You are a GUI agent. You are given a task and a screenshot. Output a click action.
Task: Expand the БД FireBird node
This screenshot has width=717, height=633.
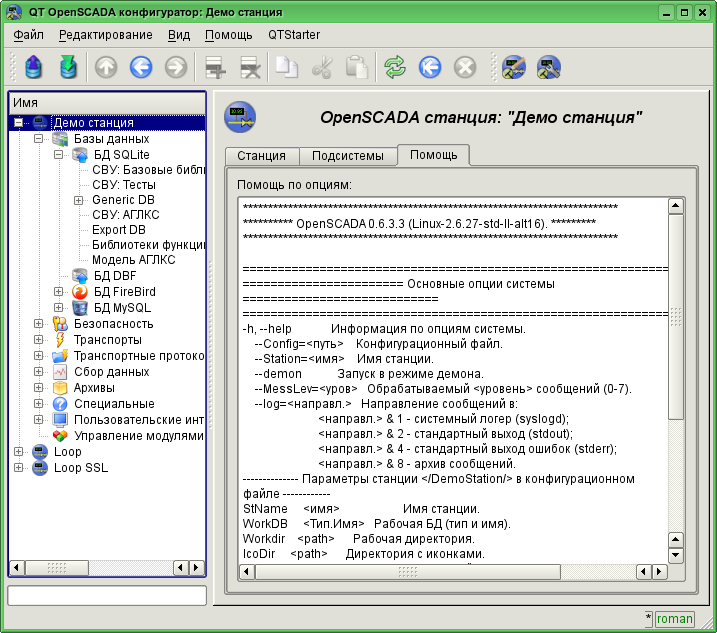tap(59, 292)
